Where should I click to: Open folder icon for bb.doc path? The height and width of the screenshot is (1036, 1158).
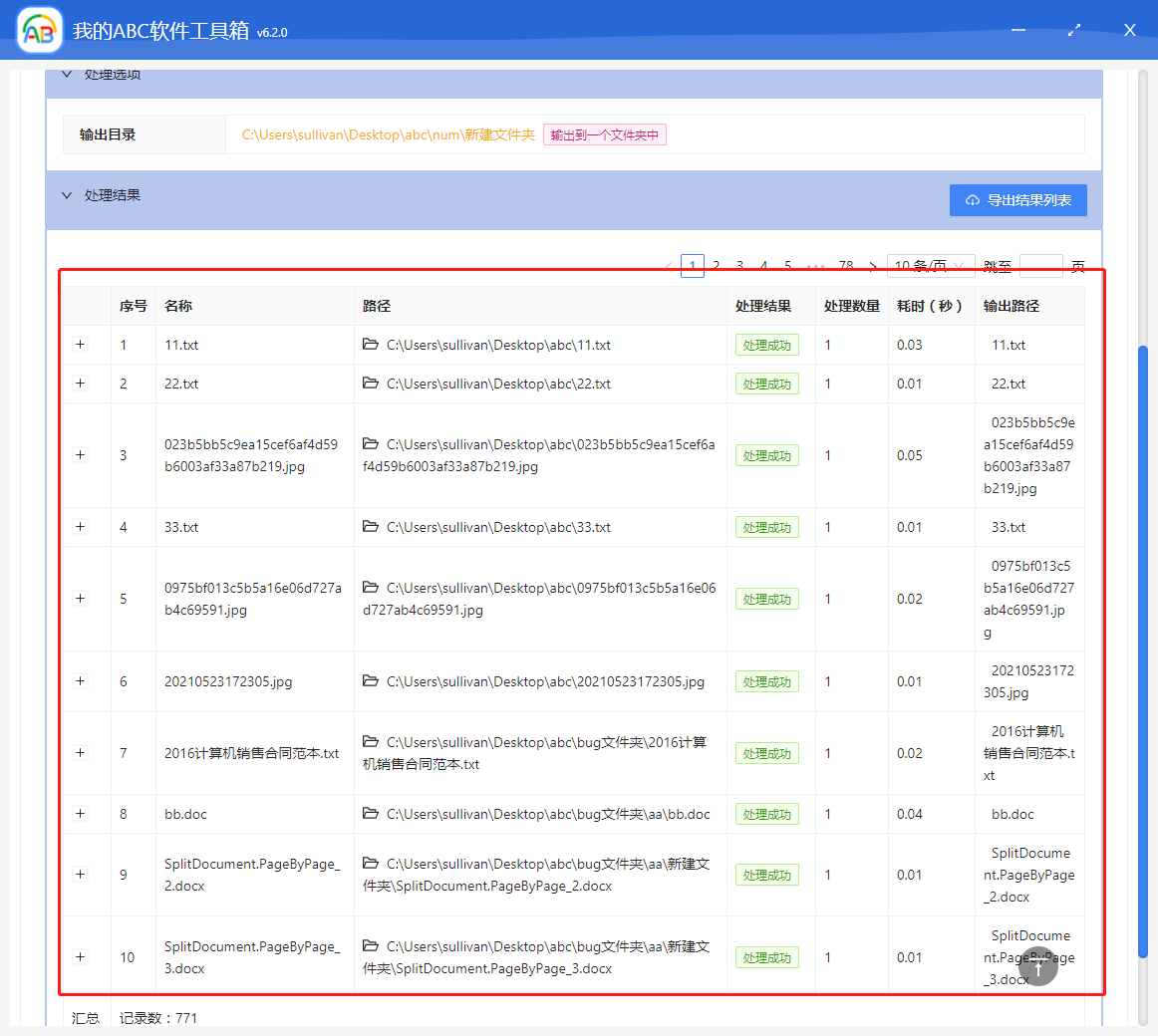(x=371, y=814)
